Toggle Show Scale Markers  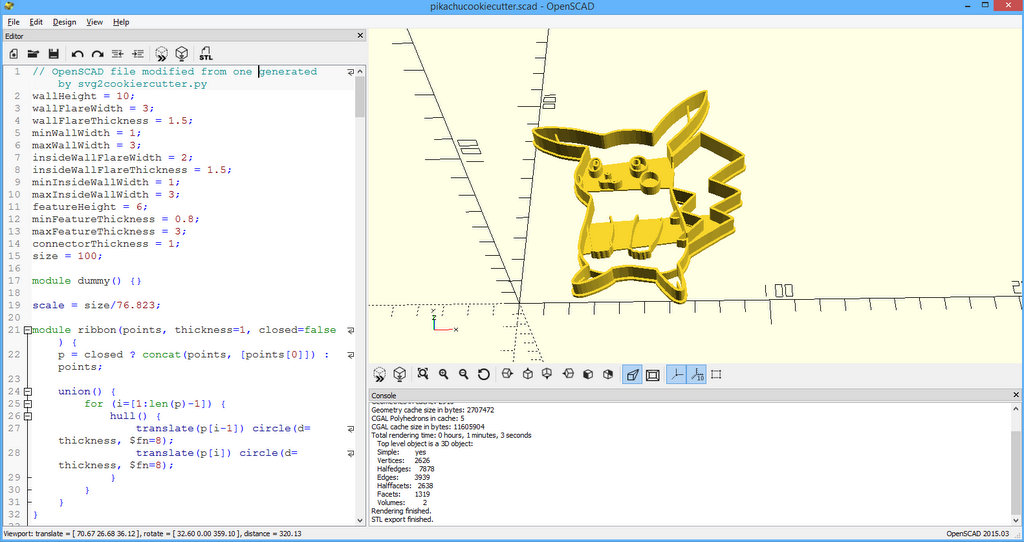[697, 375]
